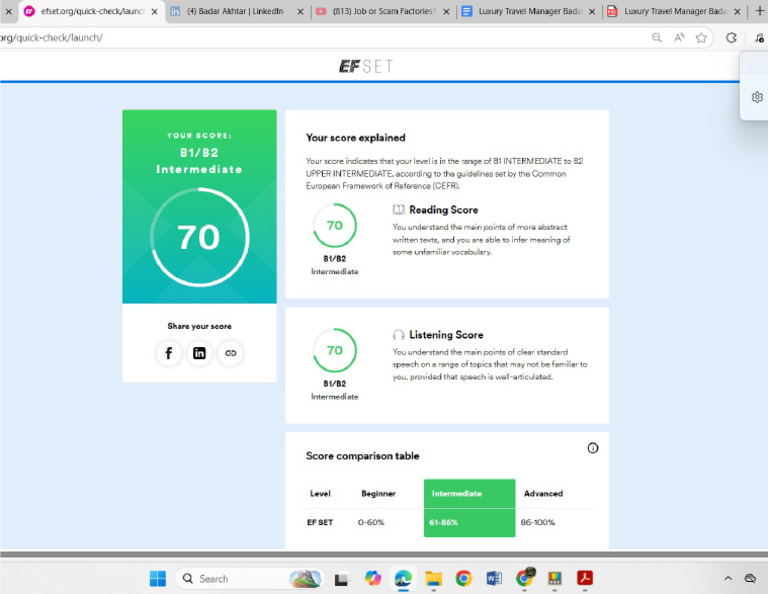Open File Explorer from taskbar
The height and width of the screenshot is (594, 768).
(x=433, y=578)
